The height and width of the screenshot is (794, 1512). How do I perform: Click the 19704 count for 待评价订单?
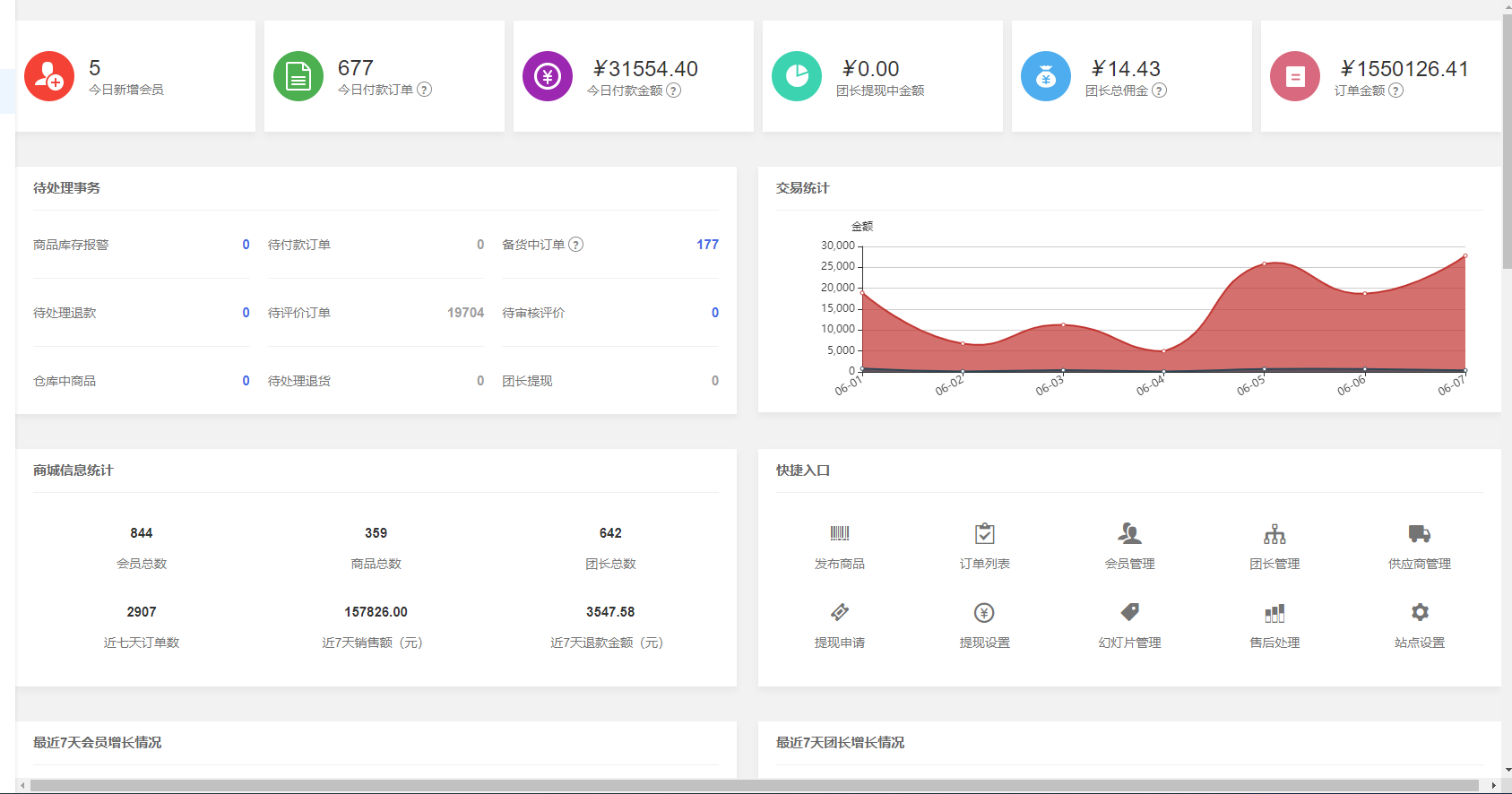click(466, 313)
